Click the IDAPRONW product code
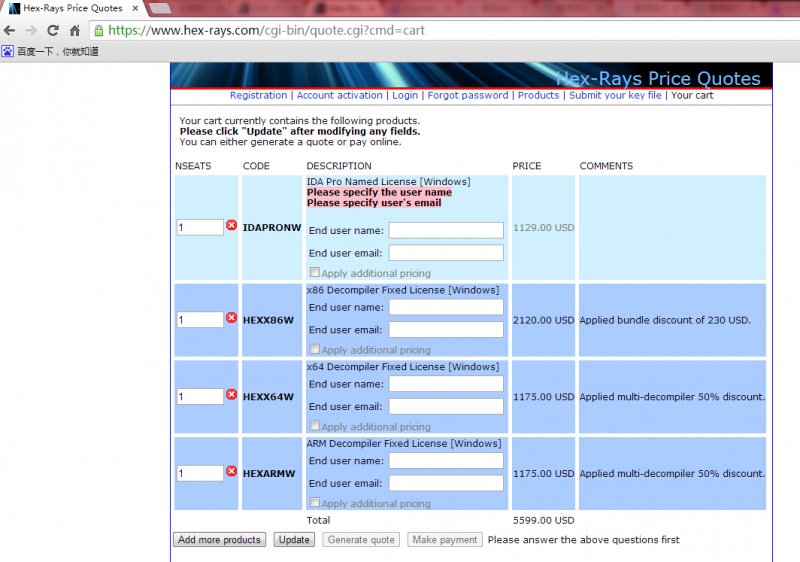The image size is (800, 562). pos(272,227)
